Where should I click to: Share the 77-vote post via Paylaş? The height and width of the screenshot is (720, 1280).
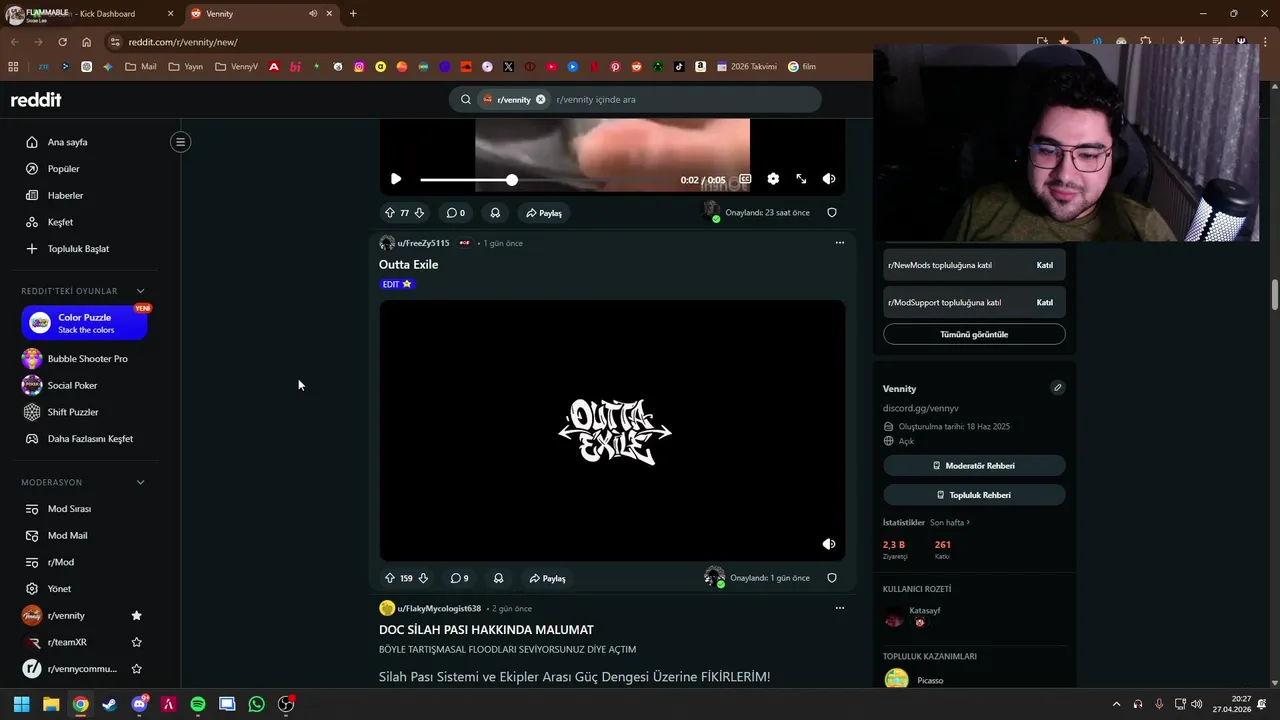pos(545,213)
